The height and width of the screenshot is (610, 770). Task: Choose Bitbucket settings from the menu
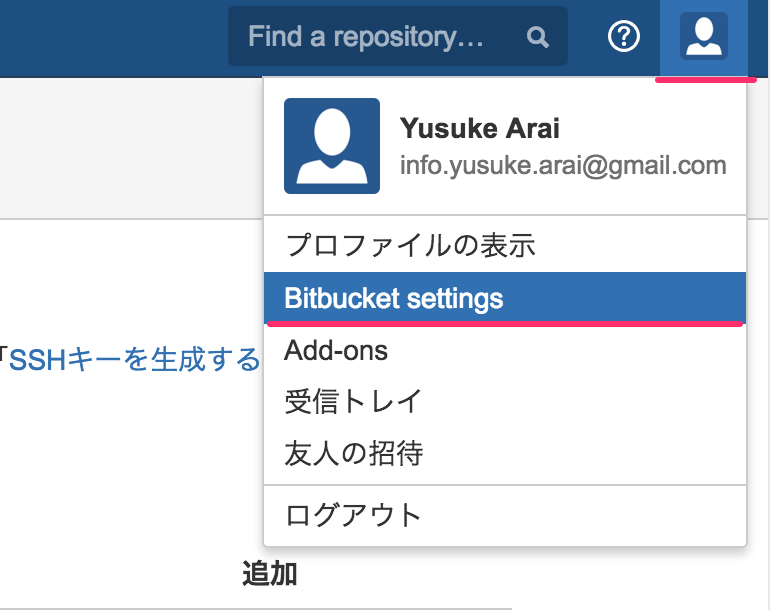[505, 298]
